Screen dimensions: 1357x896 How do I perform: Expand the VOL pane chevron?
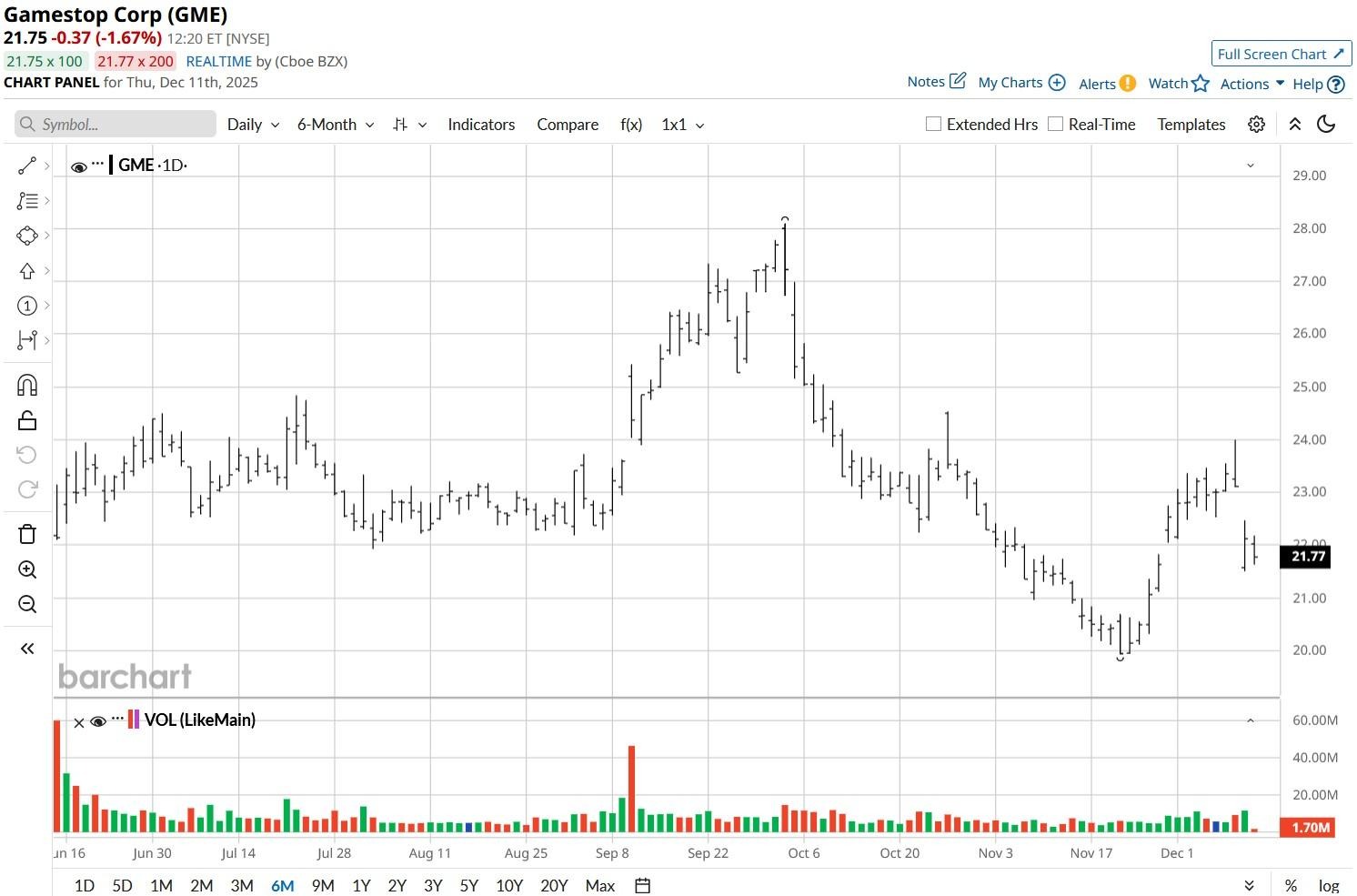(1251, 720)
